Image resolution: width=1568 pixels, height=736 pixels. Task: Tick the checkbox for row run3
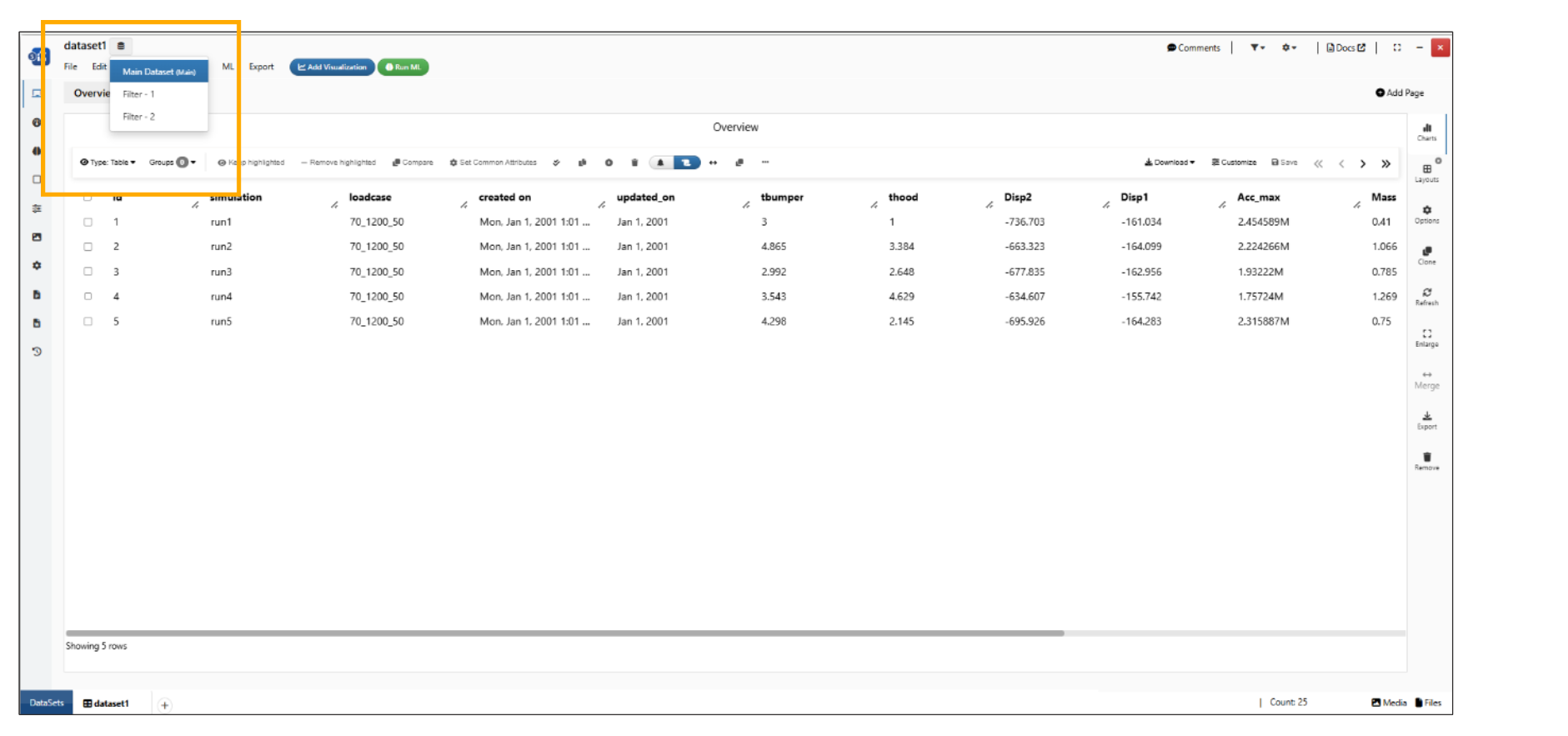(x=88, y=272)
